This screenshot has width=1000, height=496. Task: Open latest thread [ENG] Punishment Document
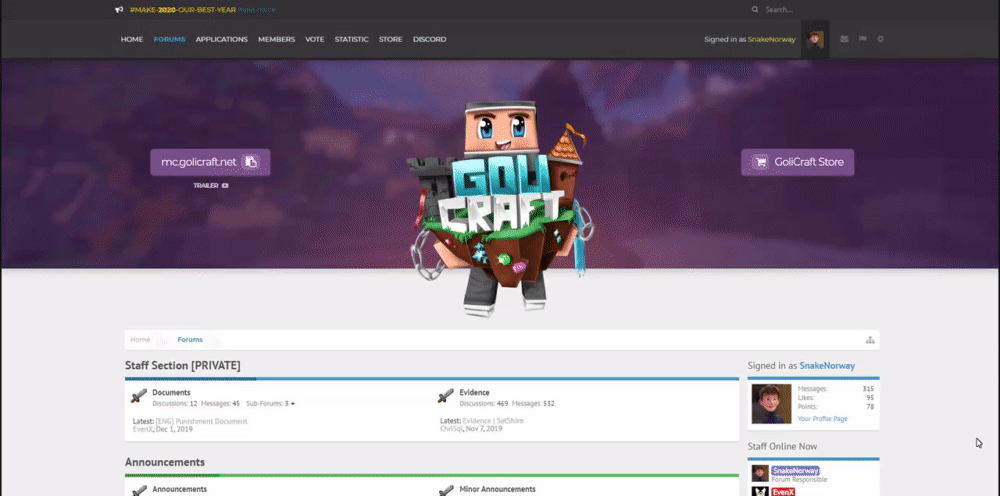[202, 421]
